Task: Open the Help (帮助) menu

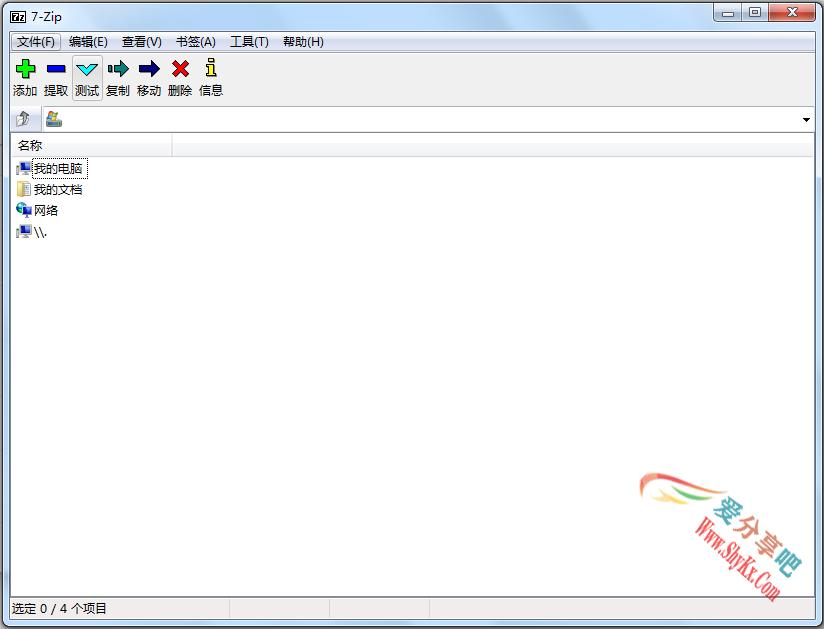Action: tap(303, 42)
